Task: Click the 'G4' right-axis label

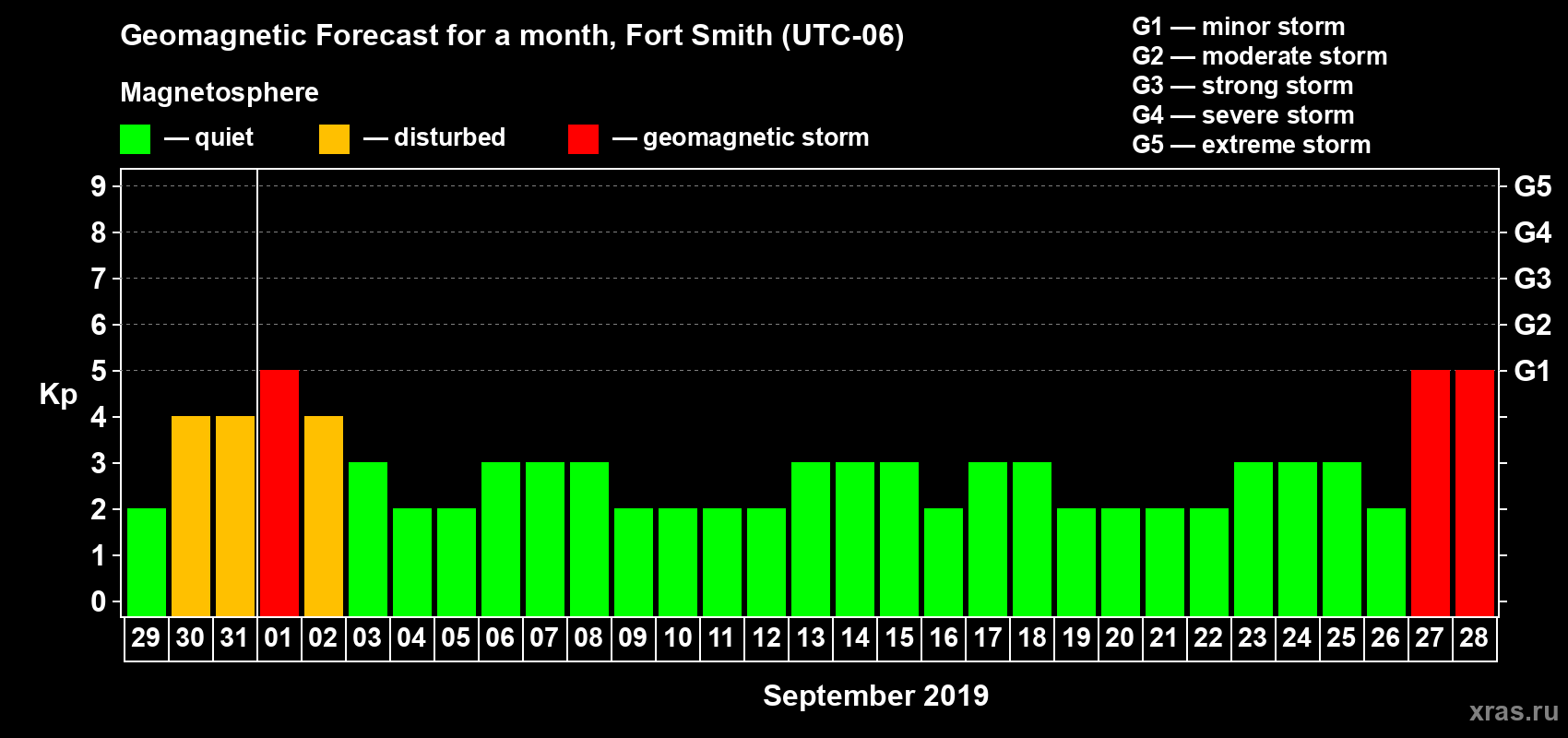Action: 1533,232
